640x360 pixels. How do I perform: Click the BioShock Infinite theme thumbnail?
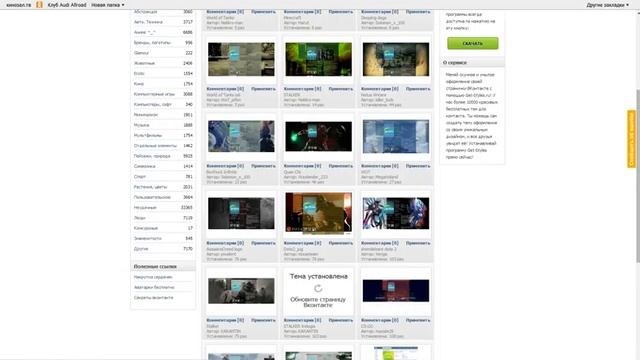(x=241, y=136)
